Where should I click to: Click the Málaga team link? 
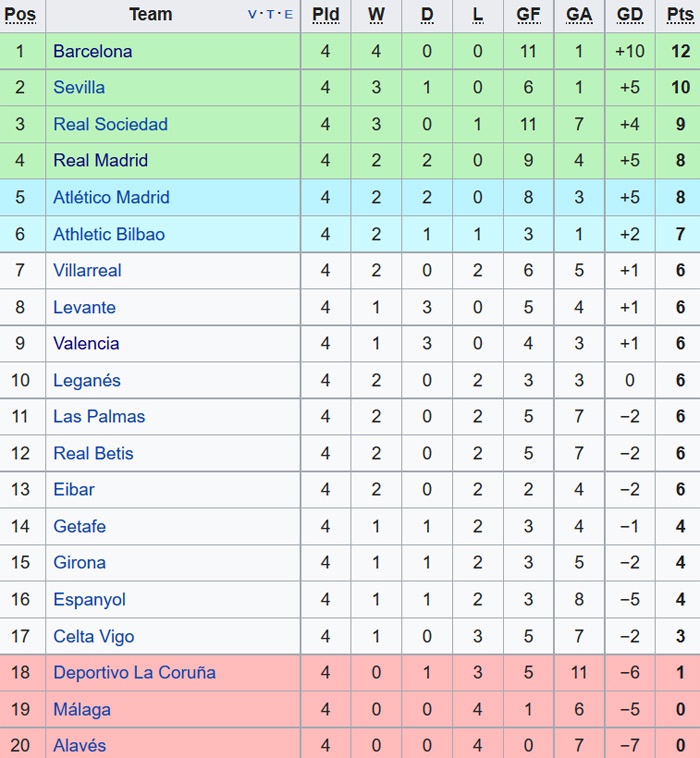(x=82, y=709)
